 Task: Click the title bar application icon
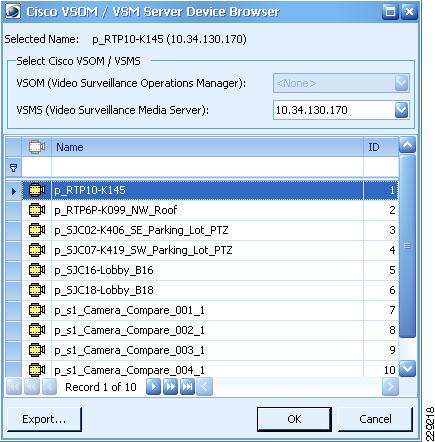pyautogui.click(x=13, y=12)
